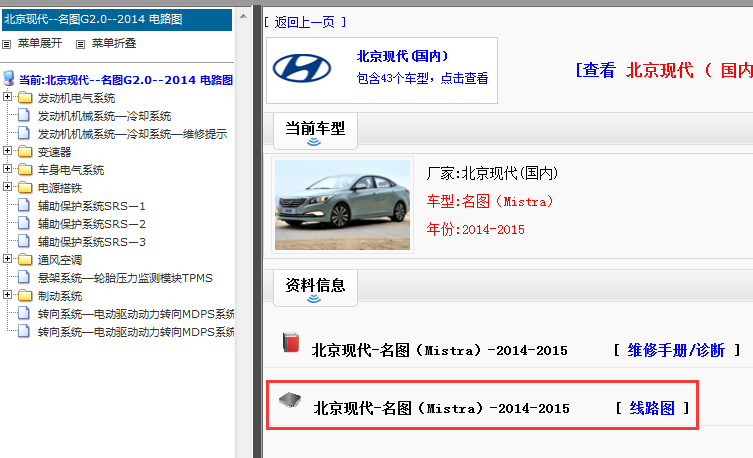753x458 pixels.
Task: Click the left panel scroll-up arrow
Action: 243,16
